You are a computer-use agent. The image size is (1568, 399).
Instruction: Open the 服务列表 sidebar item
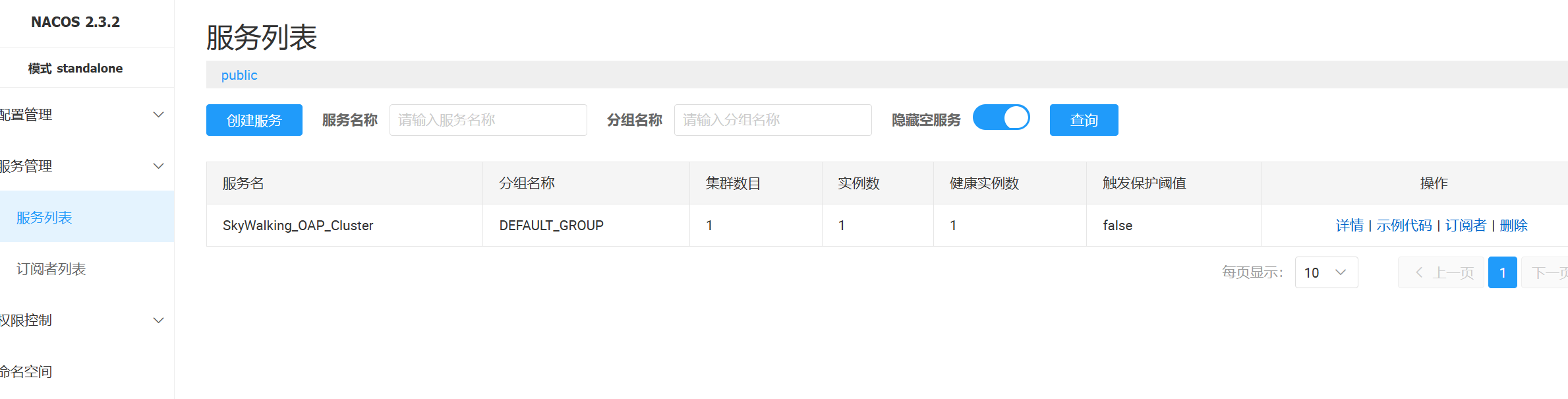point(87,217)
